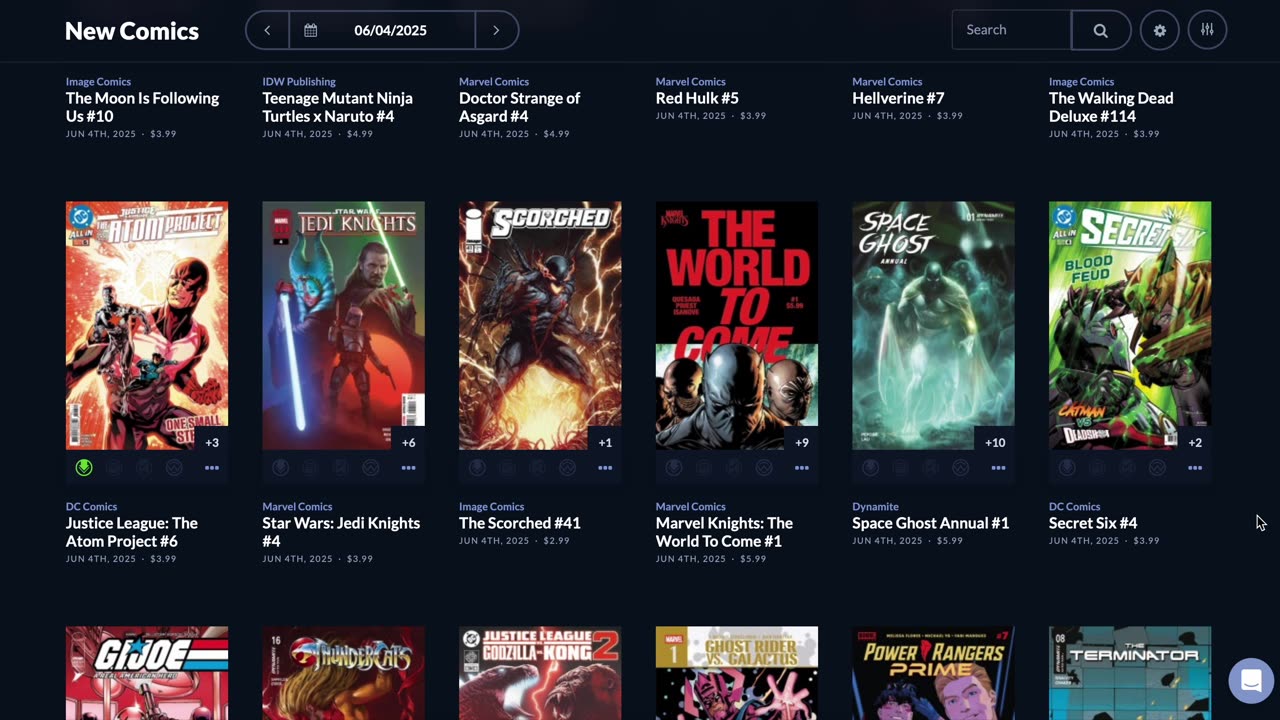Expand +1 variant on The Scorched cover
1280x720 pixels.
click(x=605, y=442)
